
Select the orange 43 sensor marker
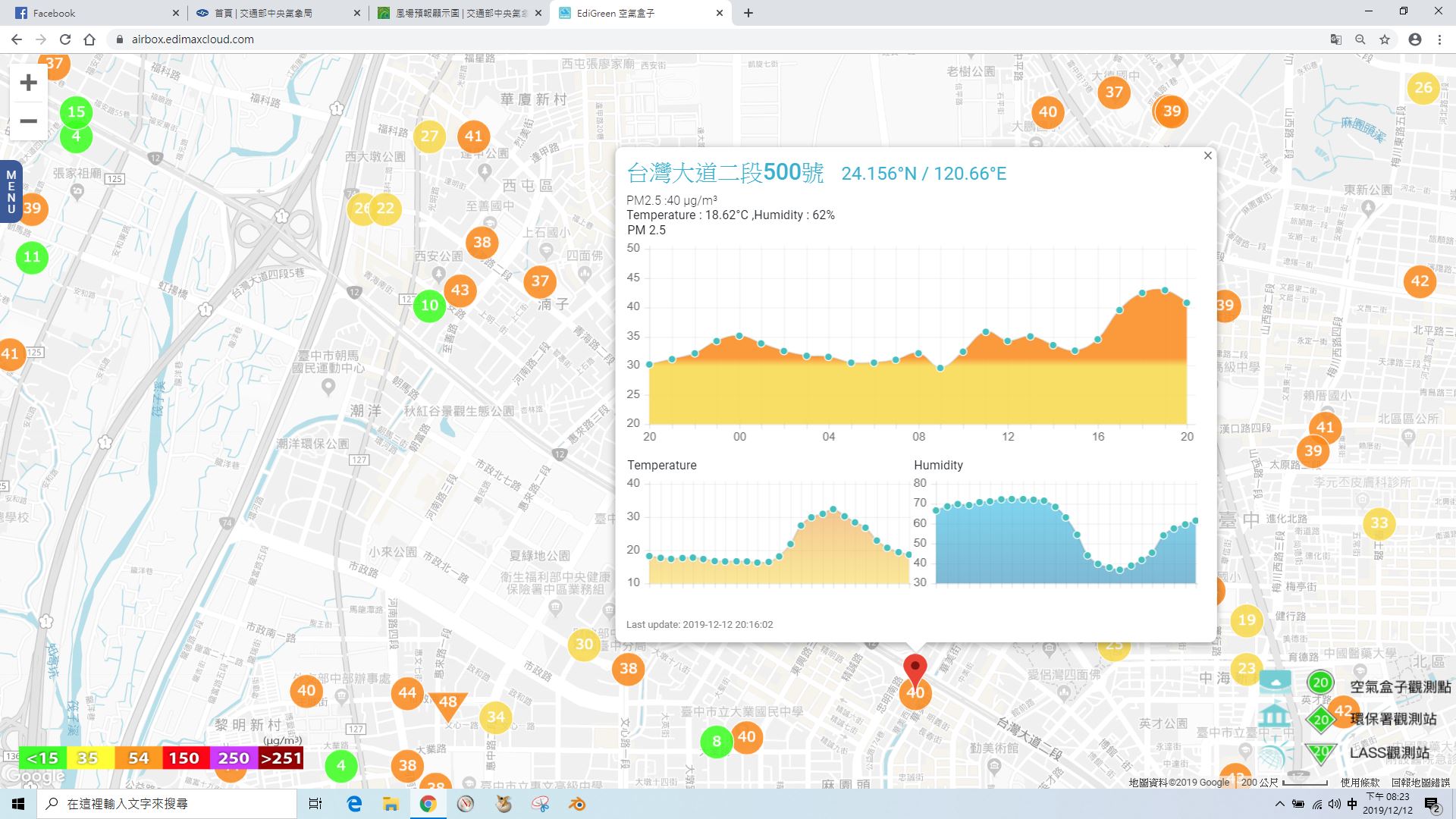pyautogui.click(x=460, y=290)
